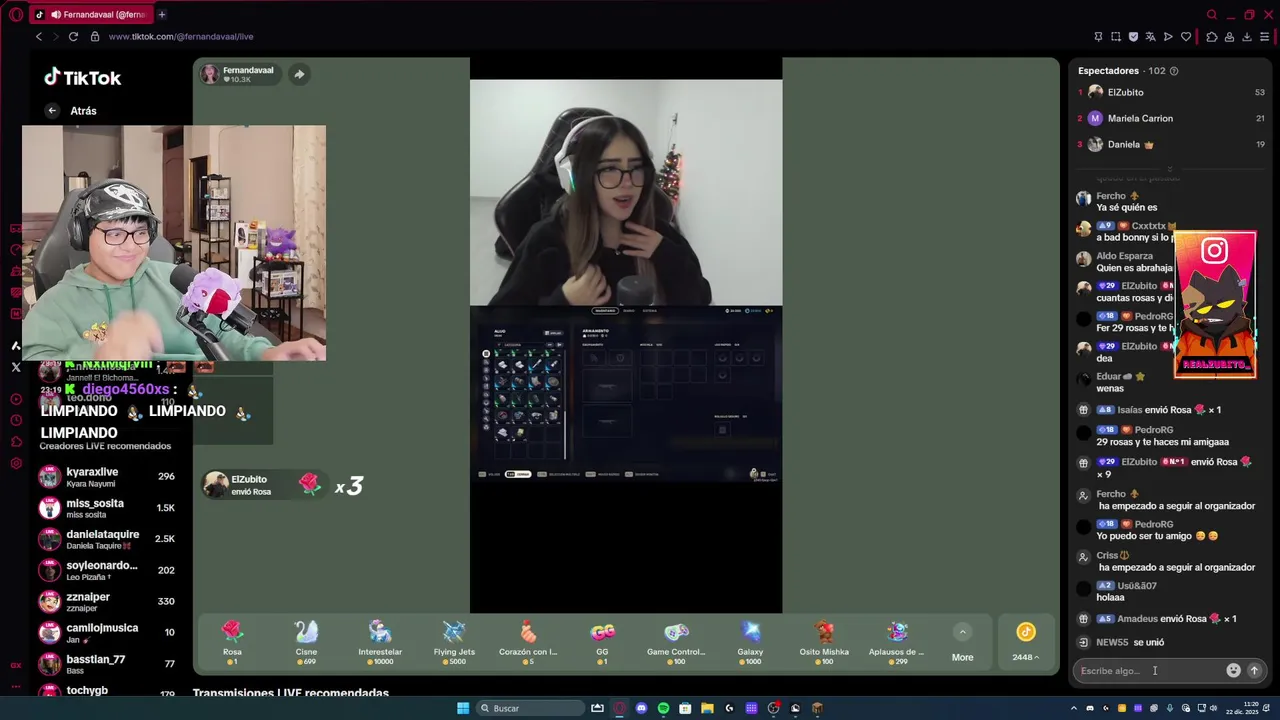The image size is (1280, 720).
Task: Send the Osito Mishka gift
Action: [824, 642]
